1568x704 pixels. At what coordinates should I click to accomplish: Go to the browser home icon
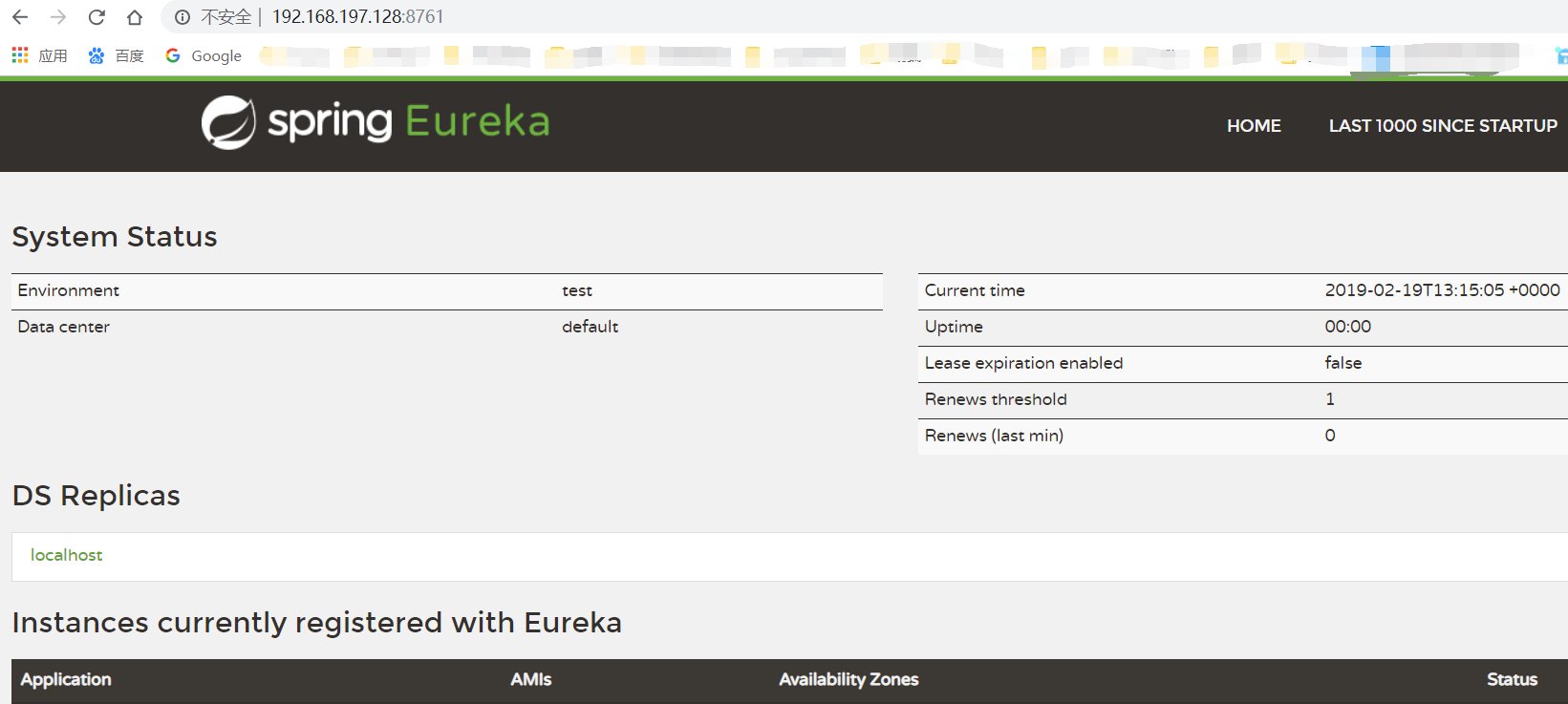pos(135,17)
